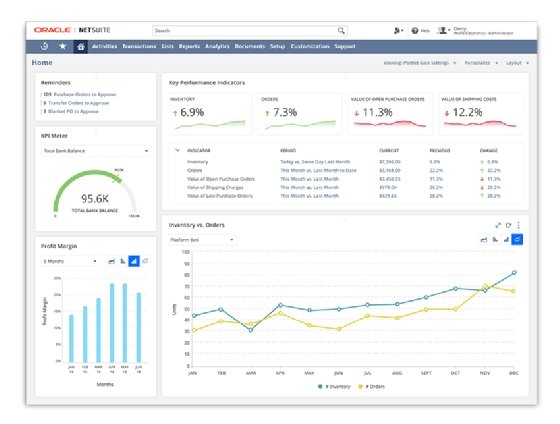
Task: Click the Value of Late Purchase Orders indicator
Action: 220,196
